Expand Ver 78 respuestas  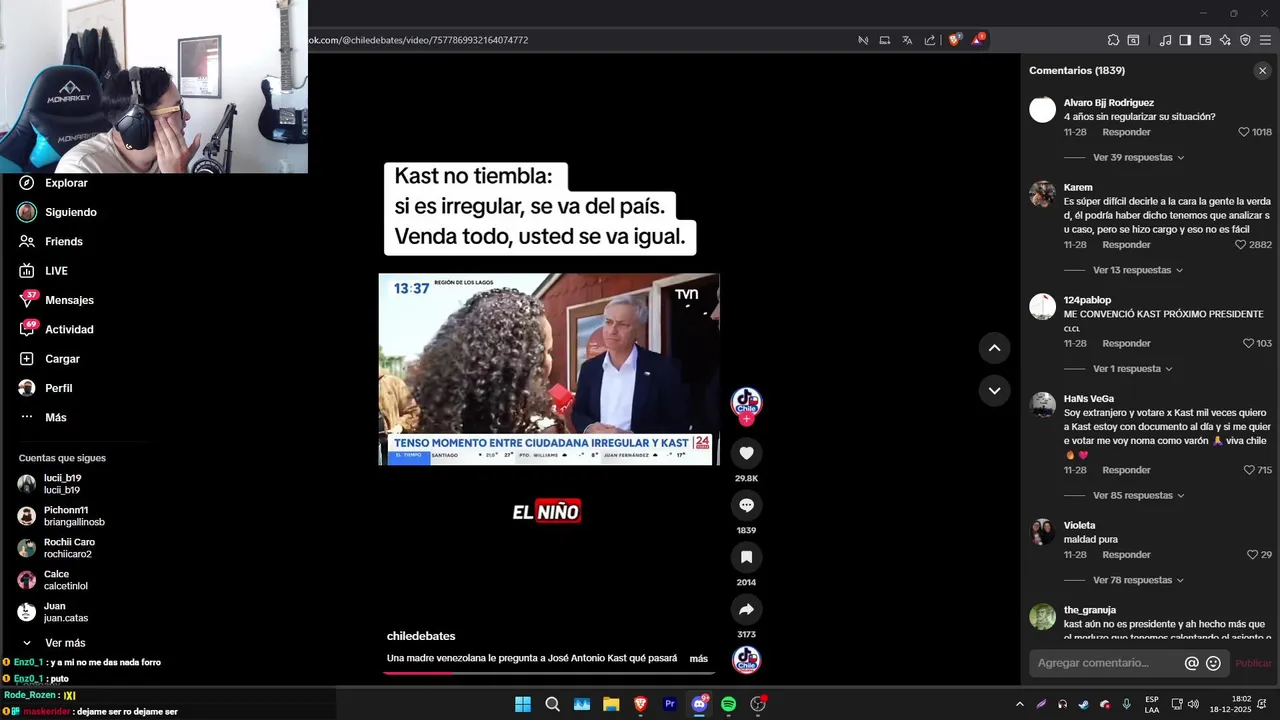coord(1138,580)
